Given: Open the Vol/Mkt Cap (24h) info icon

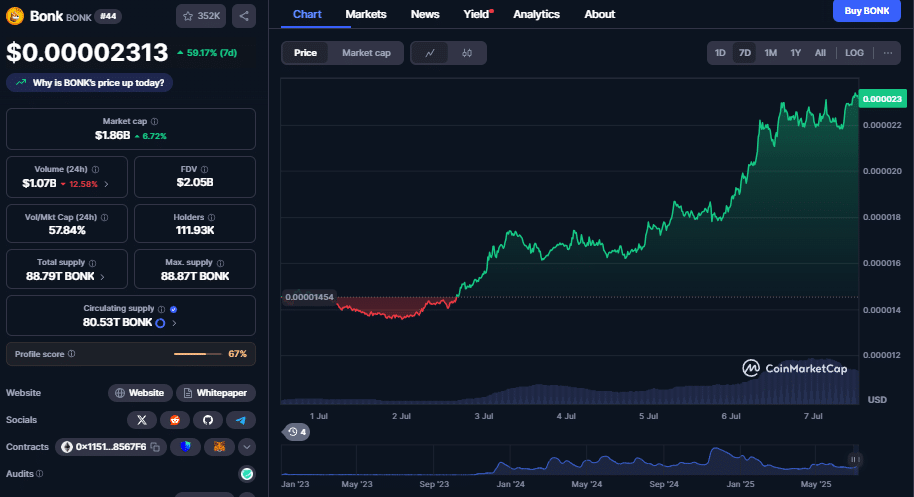Looking at the screenshot, I should click(x=104, y=217).
